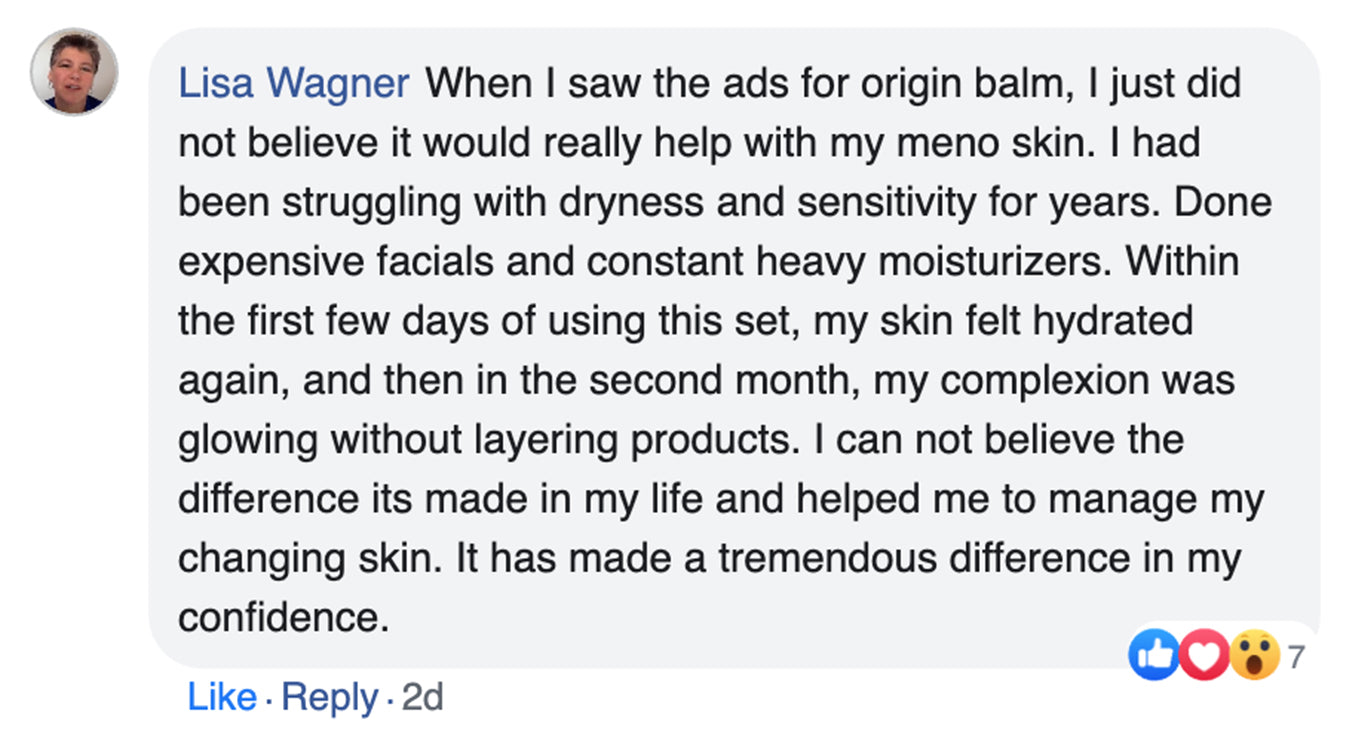
Task: Open the Lisa Wagner profile name link
Action: 294,84
